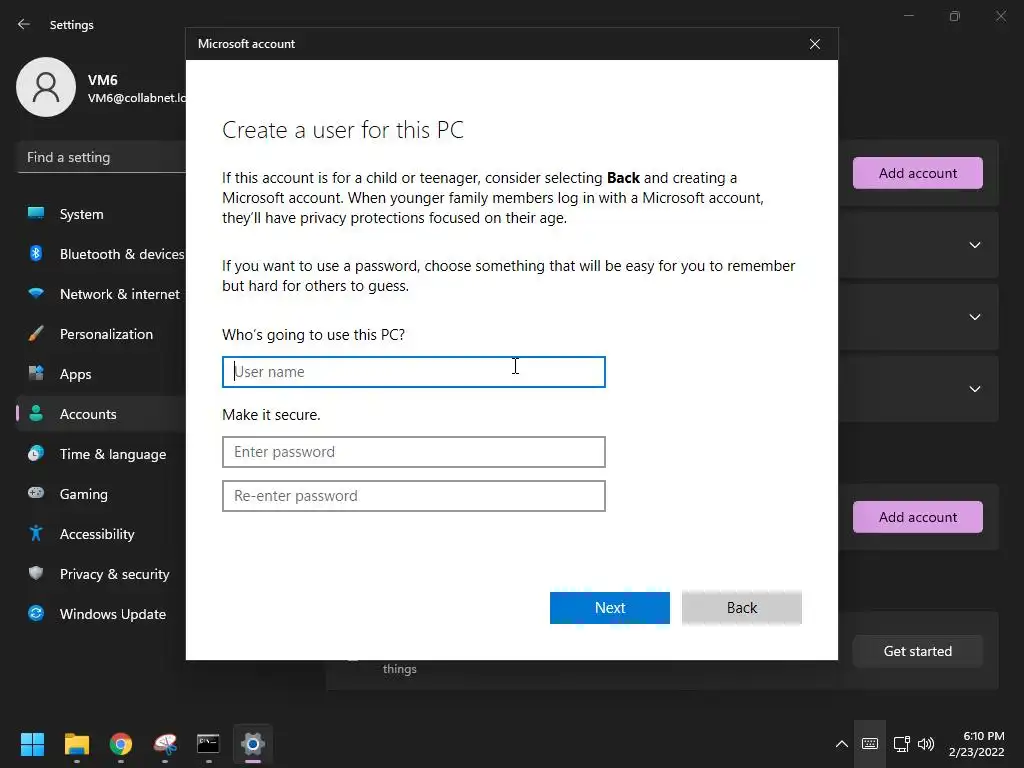The height and width of the screenshot is (768, 1024).
Task: Open Windows Update settings
Action: [x=101, y=614]
